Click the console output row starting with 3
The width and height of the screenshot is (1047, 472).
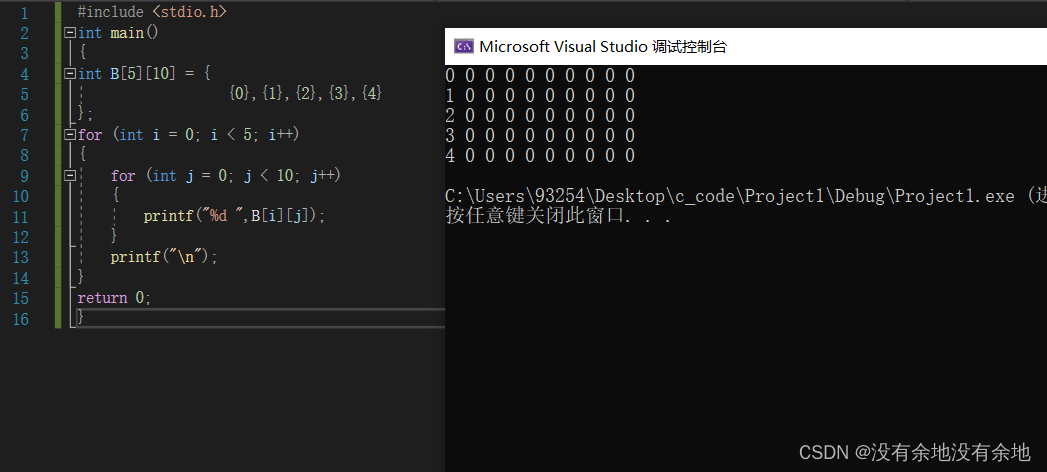coord(540,136)
